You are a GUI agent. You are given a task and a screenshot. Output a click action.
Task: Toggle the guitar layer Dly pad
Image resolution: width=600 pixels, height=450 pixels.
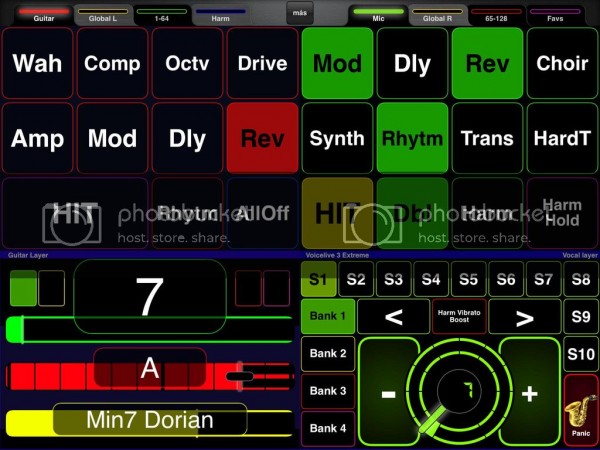point(188,138)
